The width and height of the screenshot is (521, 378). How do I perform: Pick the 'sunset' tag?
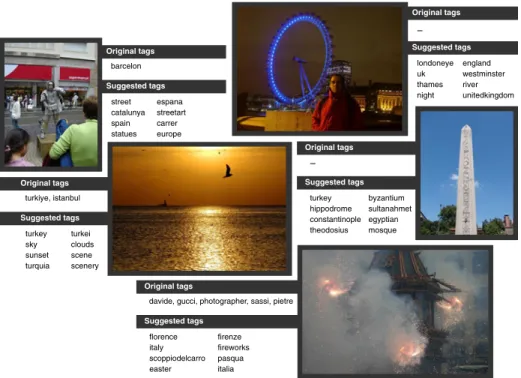click(x=37, y=255)
